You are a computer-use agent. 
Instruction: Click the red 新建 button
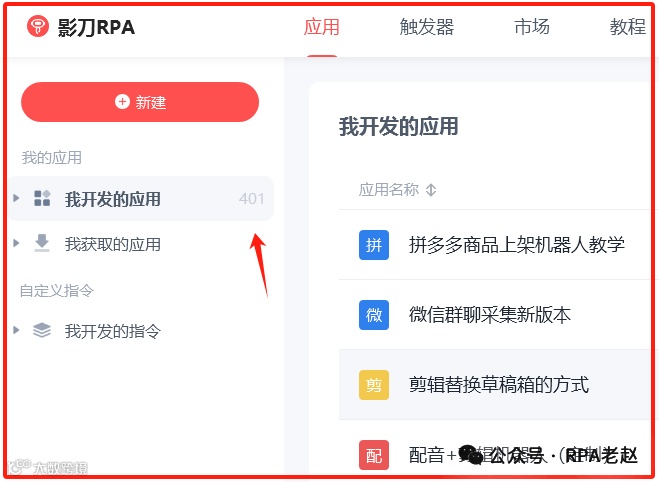tap(140, 102)
